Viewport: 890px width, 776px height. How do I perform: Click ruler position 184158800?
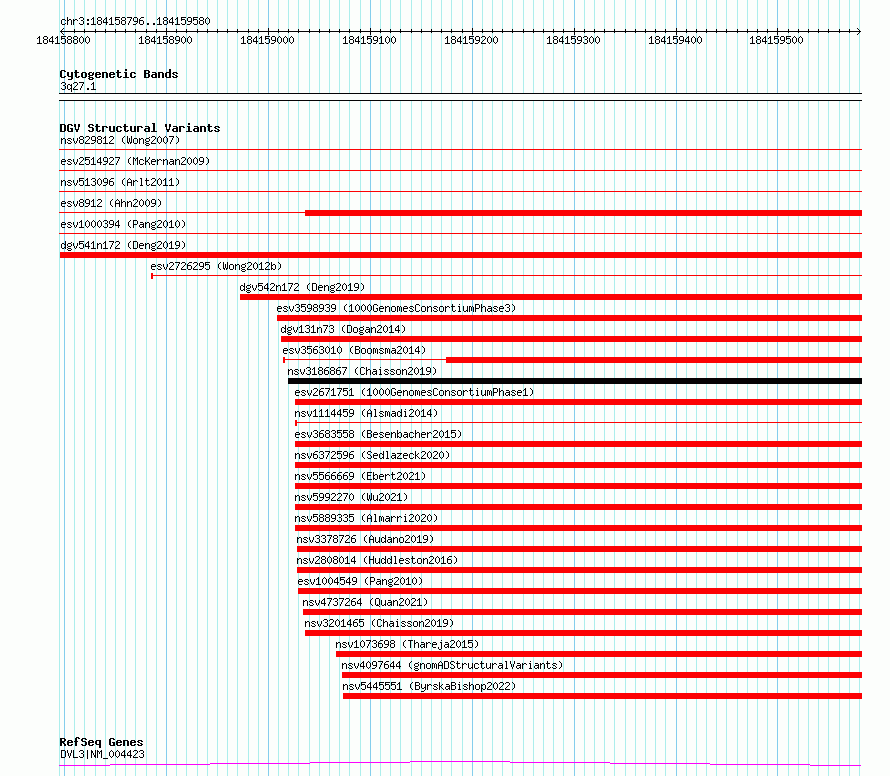point(63,40)
